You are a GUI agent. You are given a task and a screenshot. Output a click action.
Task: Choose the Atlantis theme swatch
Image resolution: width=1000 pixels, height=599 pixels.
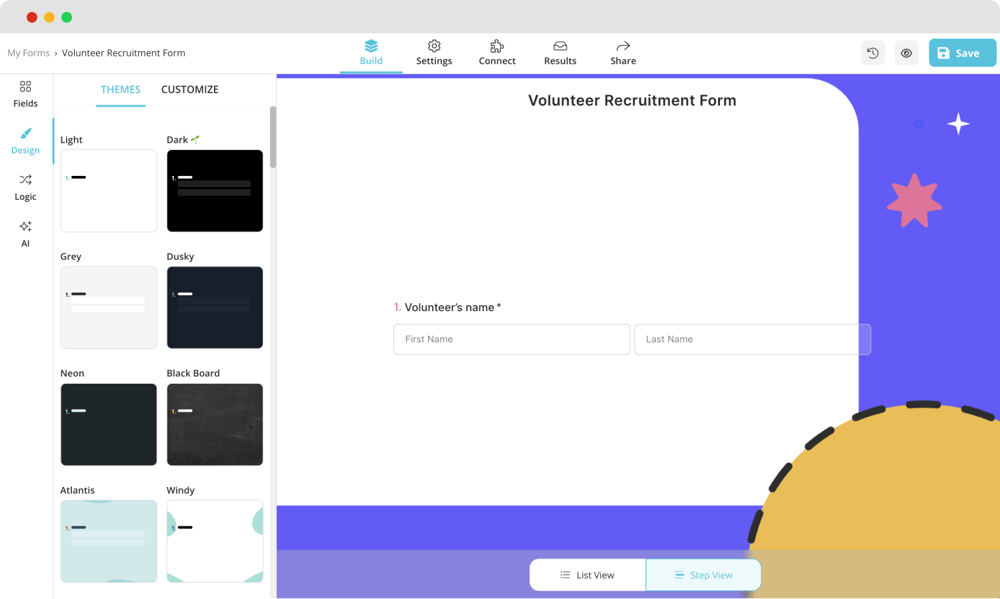pyautogui.click(x=108, y=541)
